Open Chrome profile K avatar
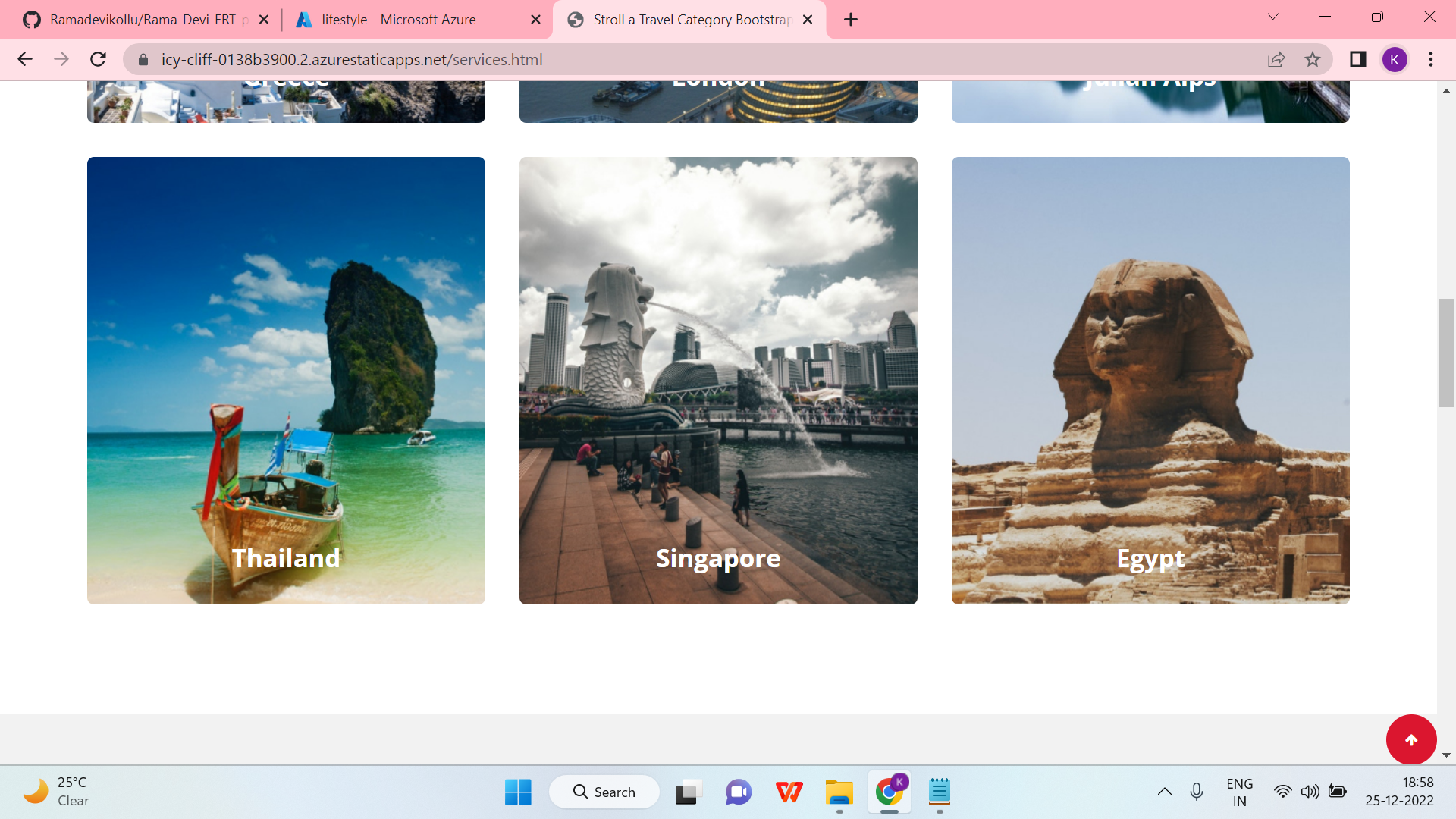 point(1394,59)
